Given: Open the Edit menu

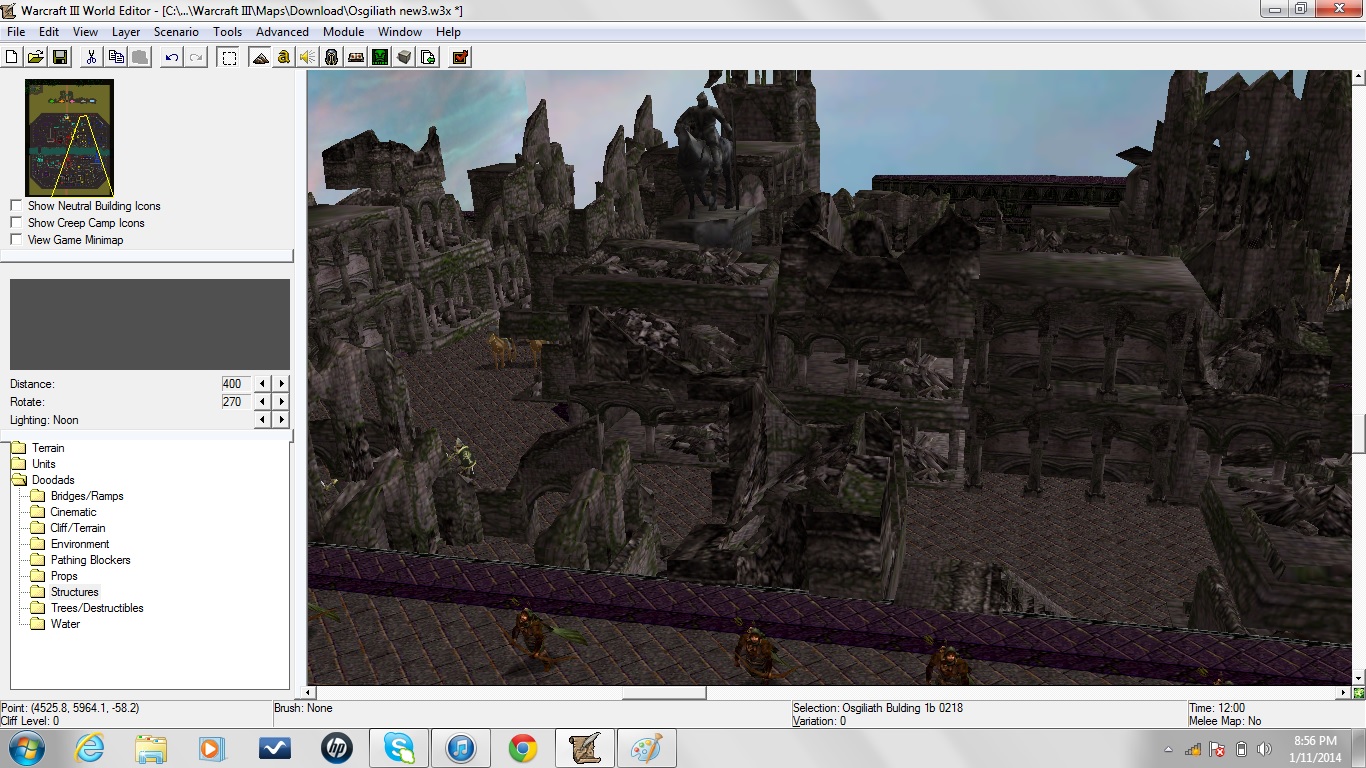Looking at the screenshot, I should click(49, 32).
